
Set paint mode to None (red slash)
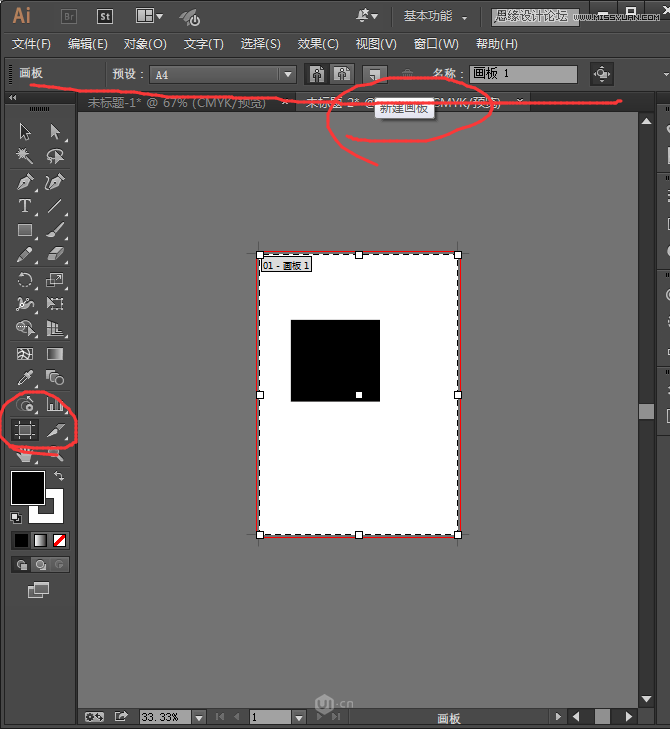click(x=60, y=540)
